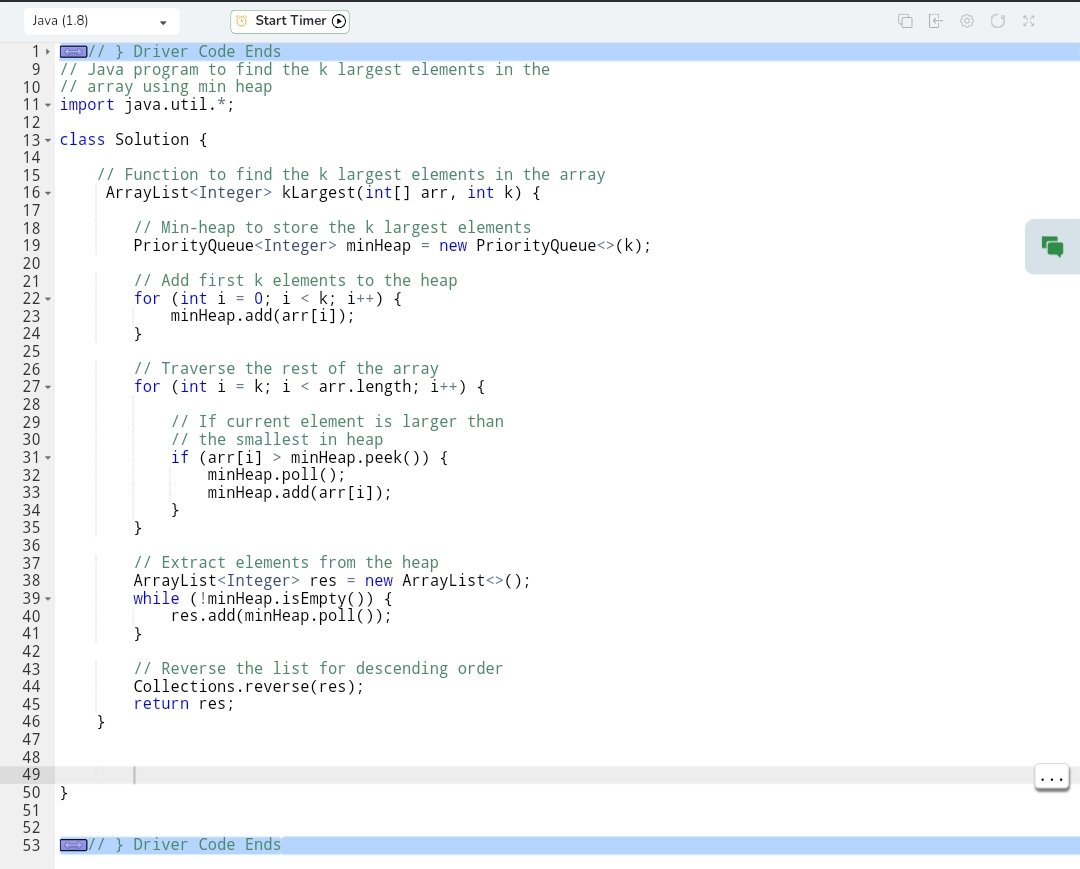Click 'res.add(minHeap.poll());' statement

tap(281, 616)
